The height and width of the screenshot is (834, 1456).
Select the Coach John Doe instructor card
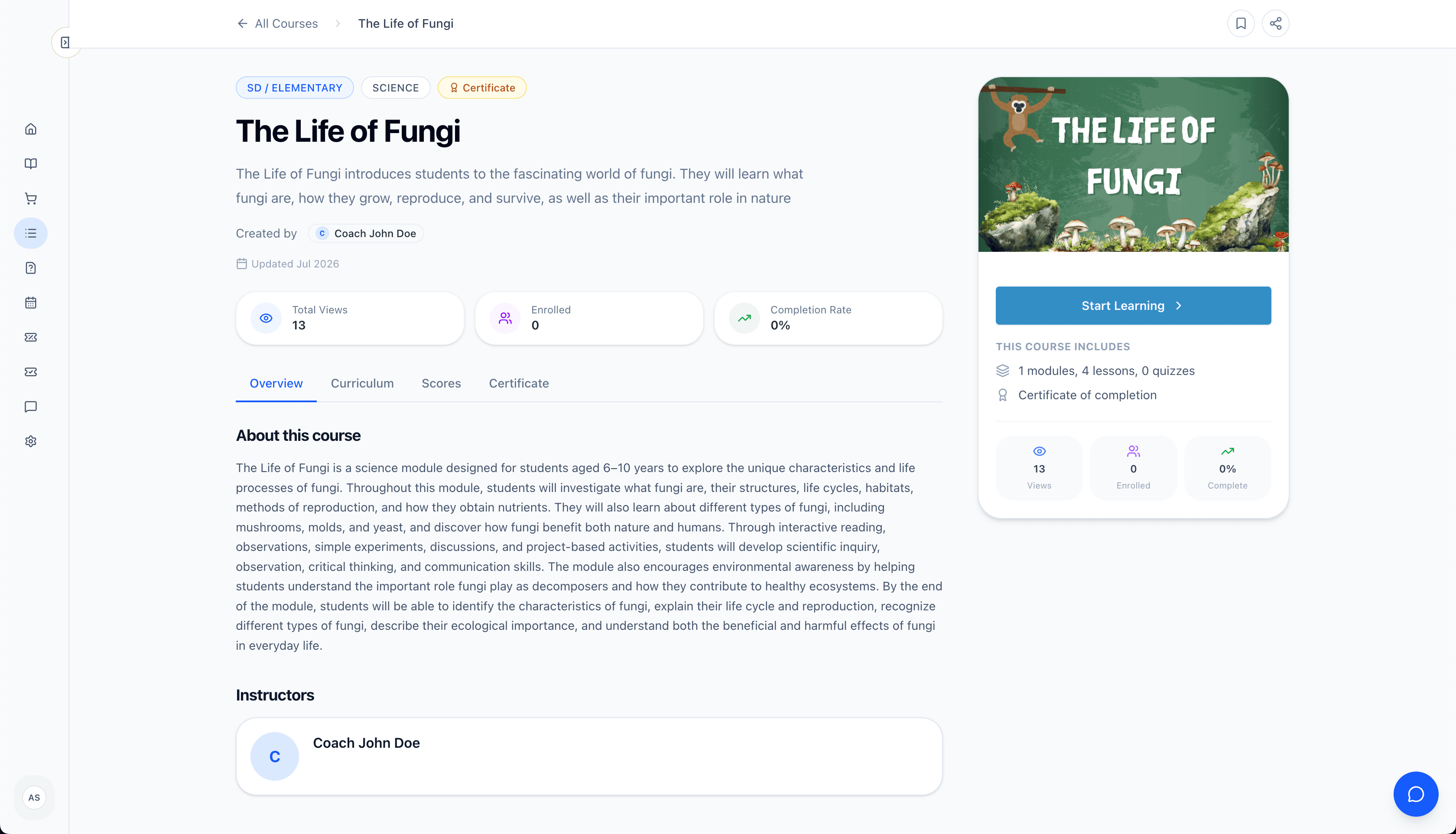coord(588,756)
